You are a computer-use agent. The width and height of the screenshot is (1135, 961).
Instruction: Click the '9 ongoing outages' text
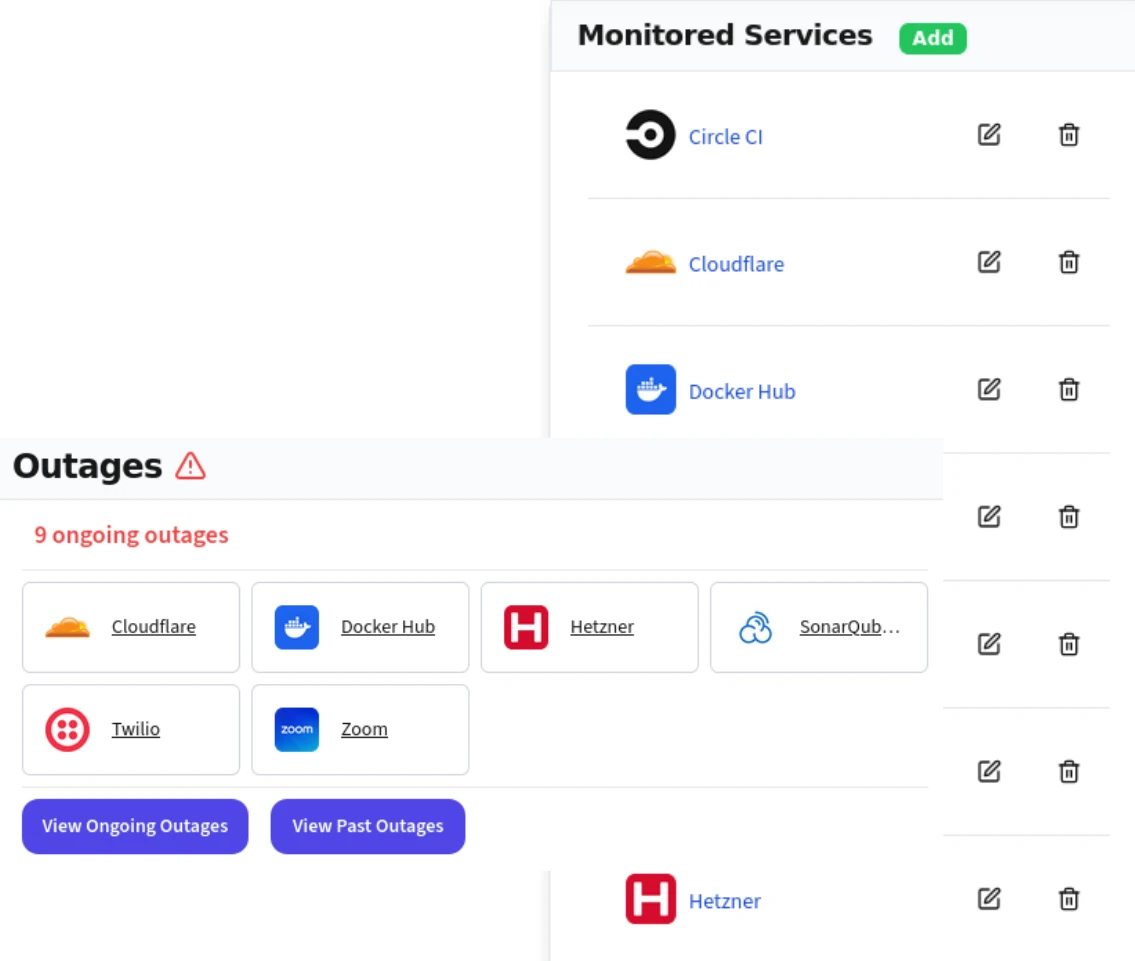coord(131,535)
